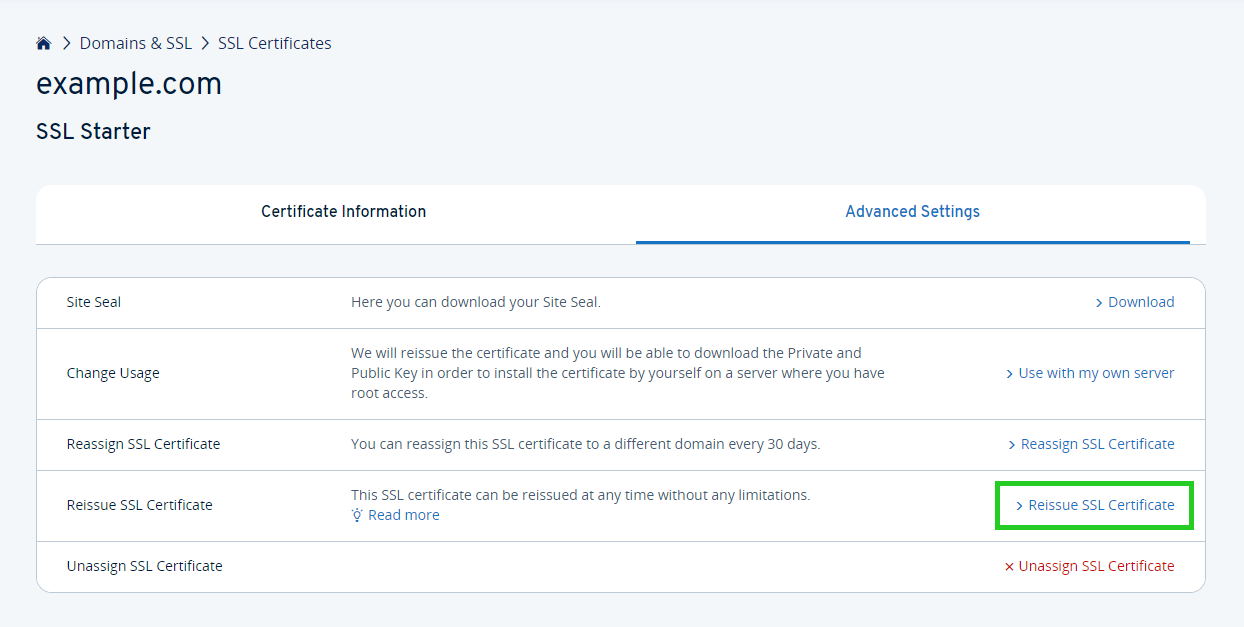The image size is (1244, 627).
Task: Open the Domains & SSL breadcrumb link
Action: (135, 43)
